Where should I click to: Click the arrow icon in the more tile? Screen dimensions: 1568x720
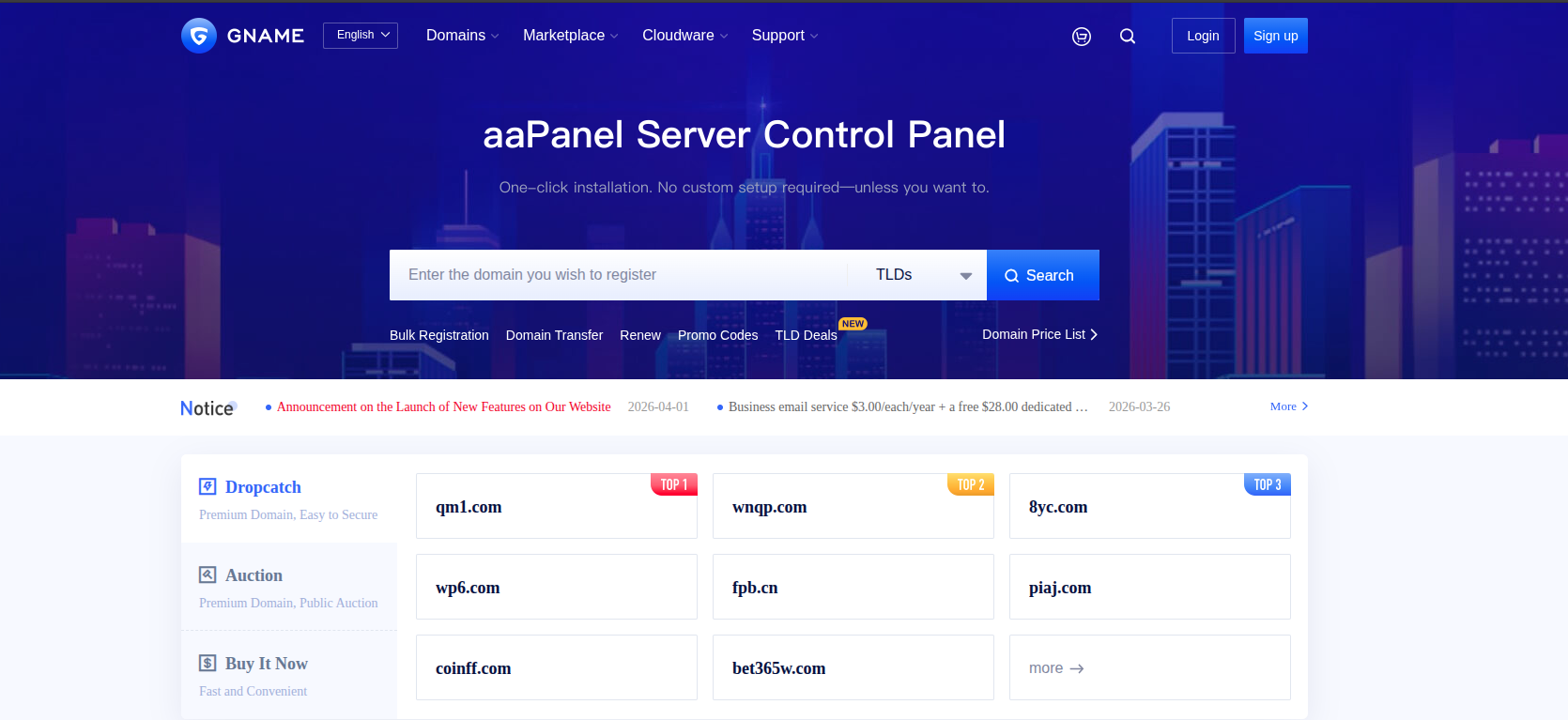(1077, 668)
